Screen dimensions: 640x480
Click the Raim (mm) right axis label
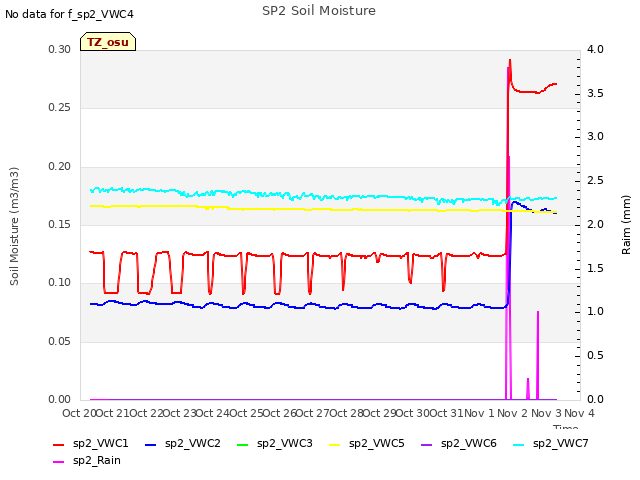click(626, 225)
